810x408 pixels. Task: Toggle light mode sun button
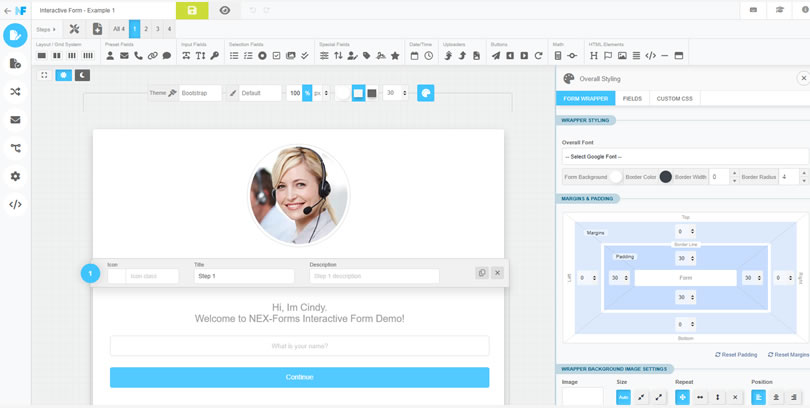(64, 75)
